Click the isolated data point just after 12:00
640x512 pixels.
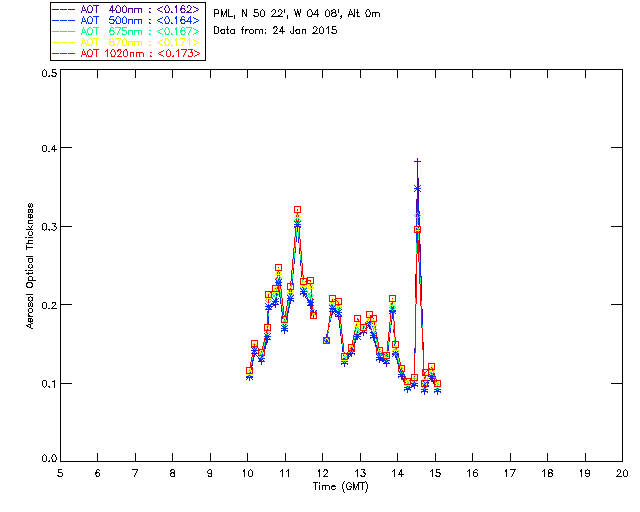[326, 340]
